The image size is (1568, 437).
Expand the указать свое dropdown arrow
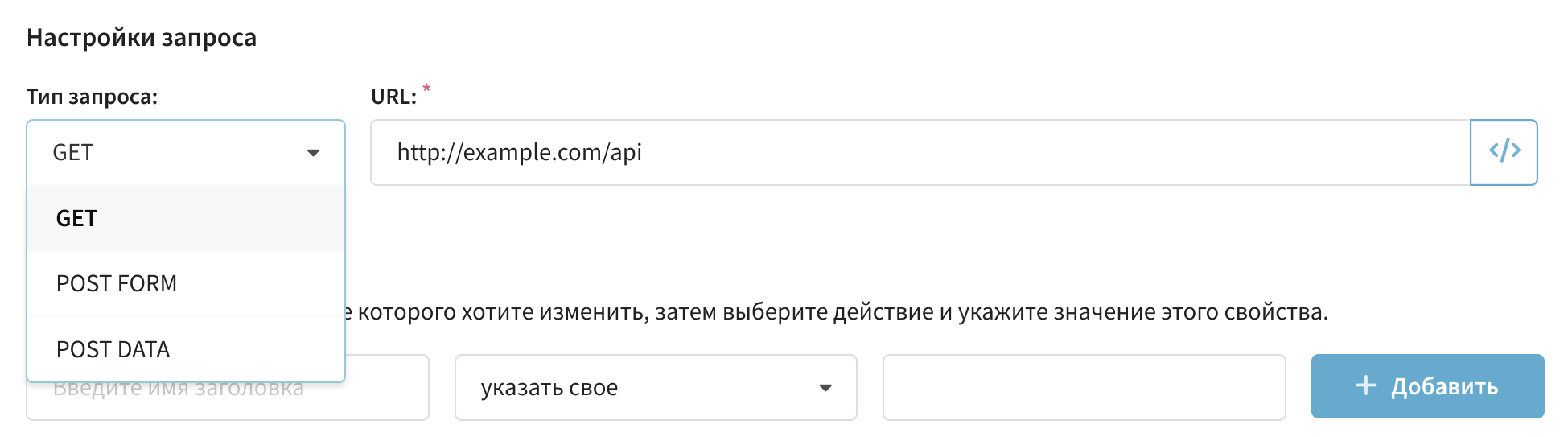[825, 388]
